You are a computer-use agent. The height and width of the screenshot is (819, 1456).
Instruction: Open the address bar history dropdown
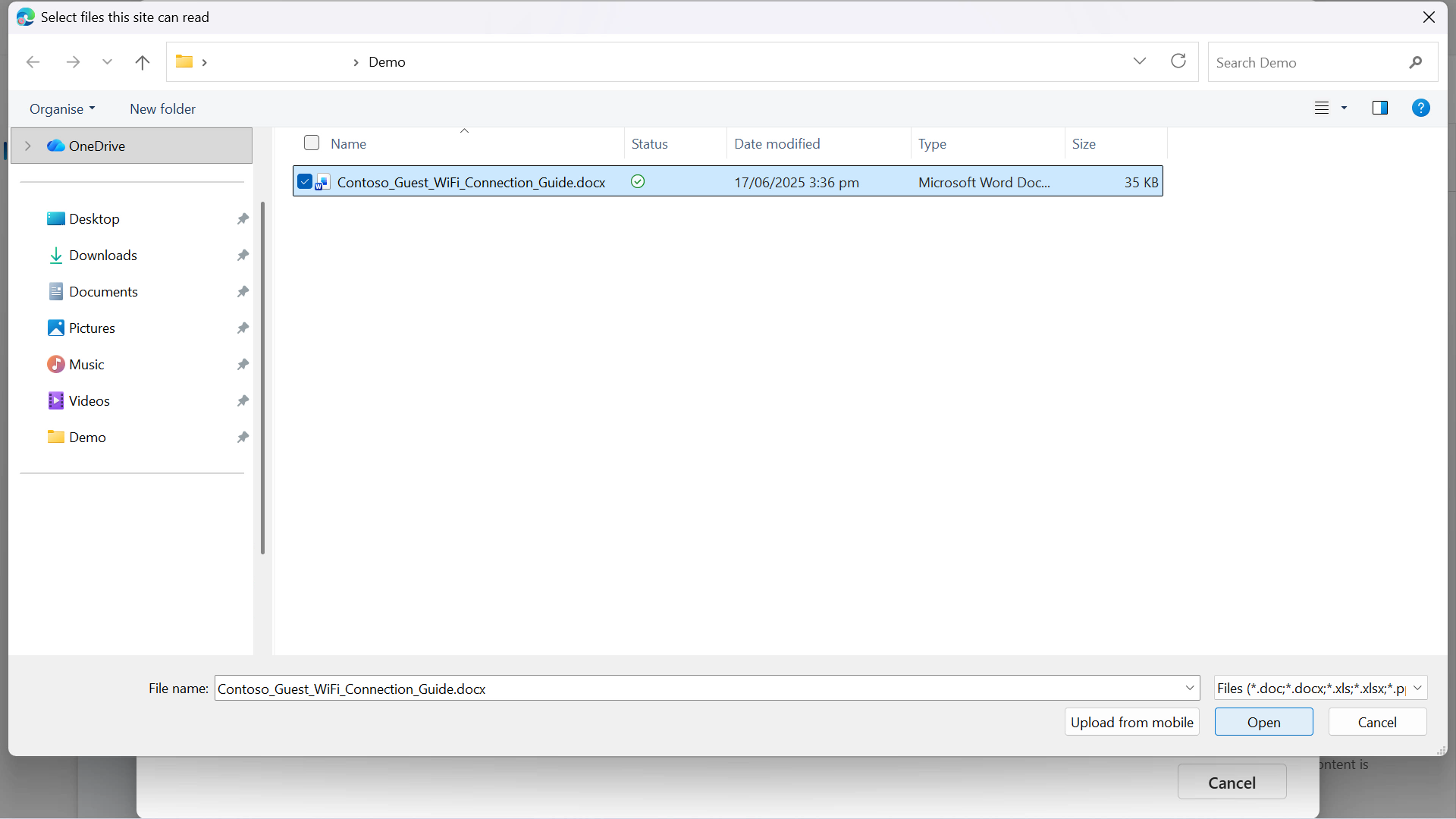tap(1139, 61)
